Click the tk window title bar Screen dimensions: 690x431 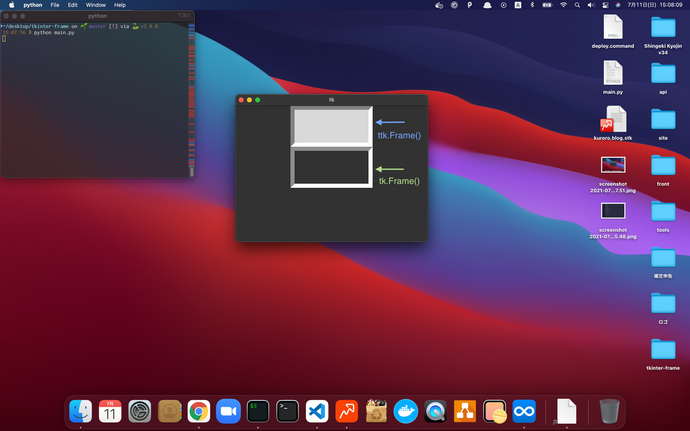coord(331,100)
